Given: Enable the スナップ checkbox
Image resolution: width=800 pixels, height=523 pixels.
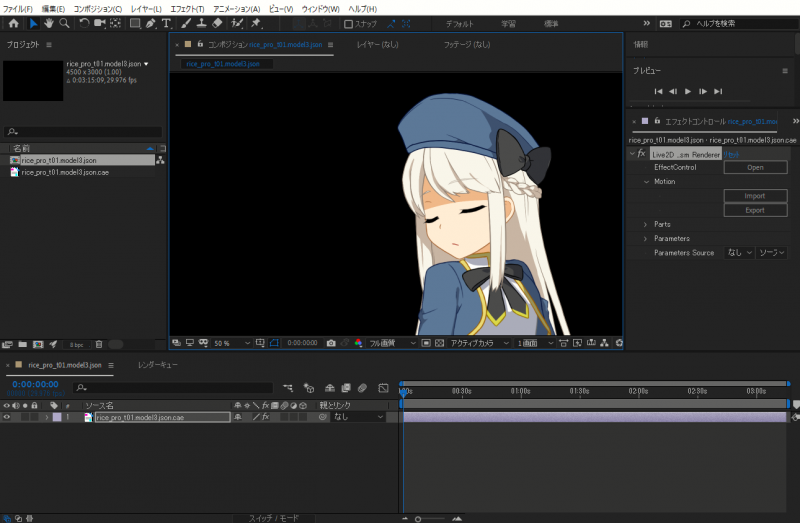Looking at the screenshot, I should point(348,24).
